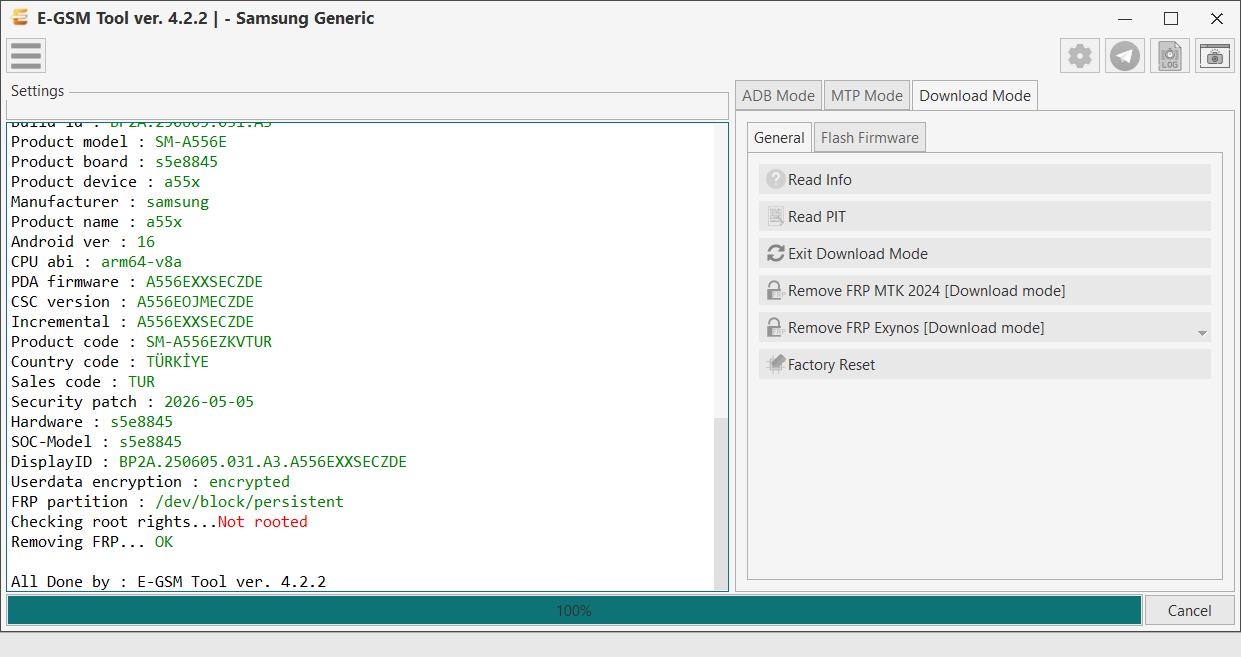
Task: Switch to the MTP Mode tab
Action: click(867, 96)
